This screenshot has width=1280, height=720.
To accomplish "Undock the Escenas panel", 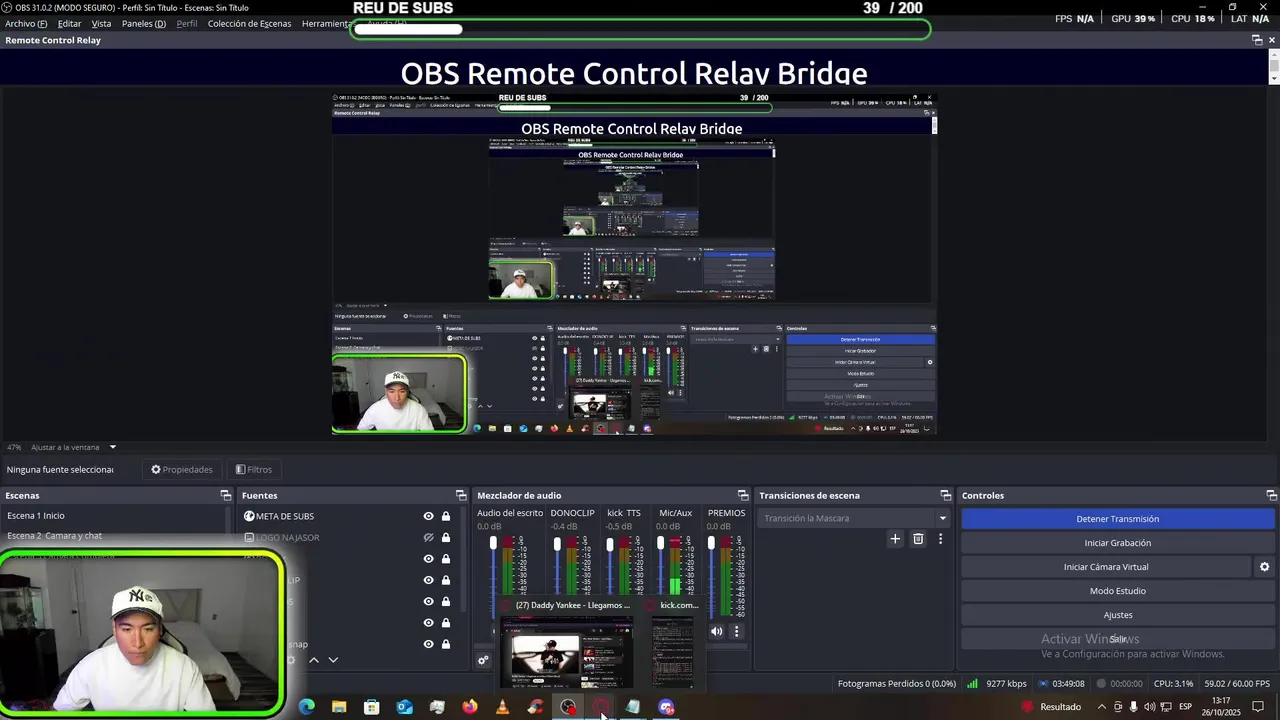I will (x=226, y=495).
